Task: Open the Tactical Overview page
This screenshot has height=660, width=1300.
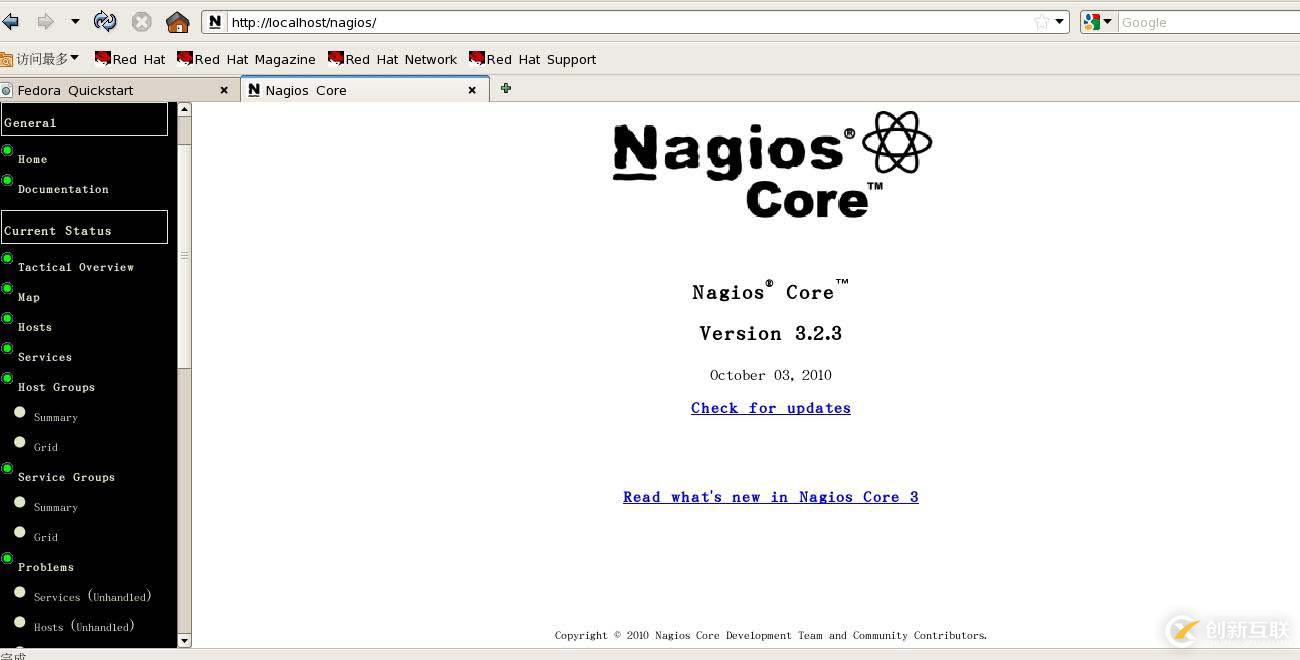Action: (x=76, y=267)
